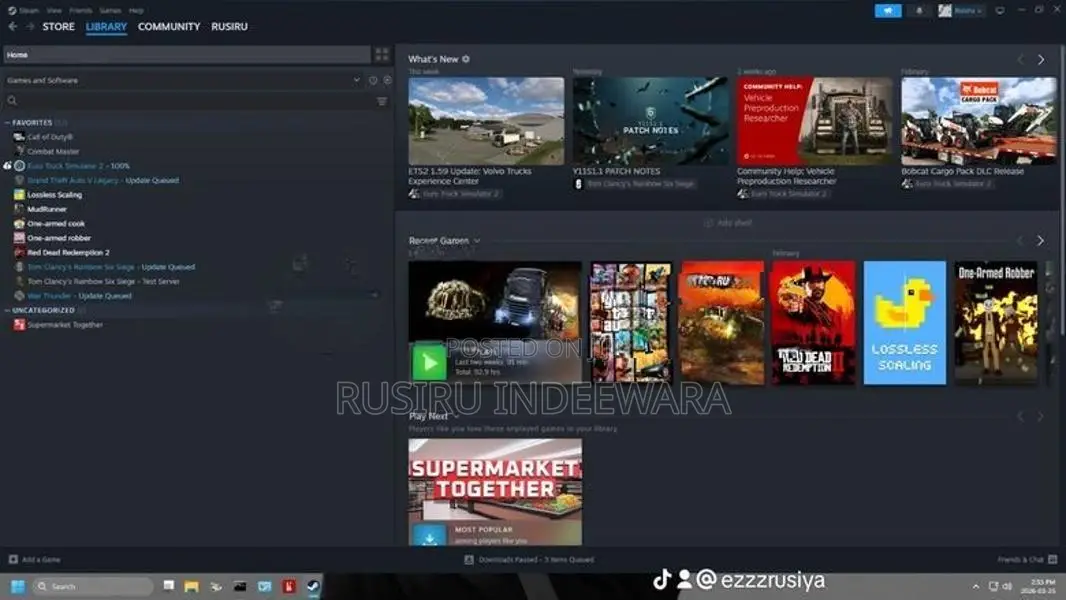The image size is (1066, 600).
Task: Click Add shelf button
Action: point(728,223)
